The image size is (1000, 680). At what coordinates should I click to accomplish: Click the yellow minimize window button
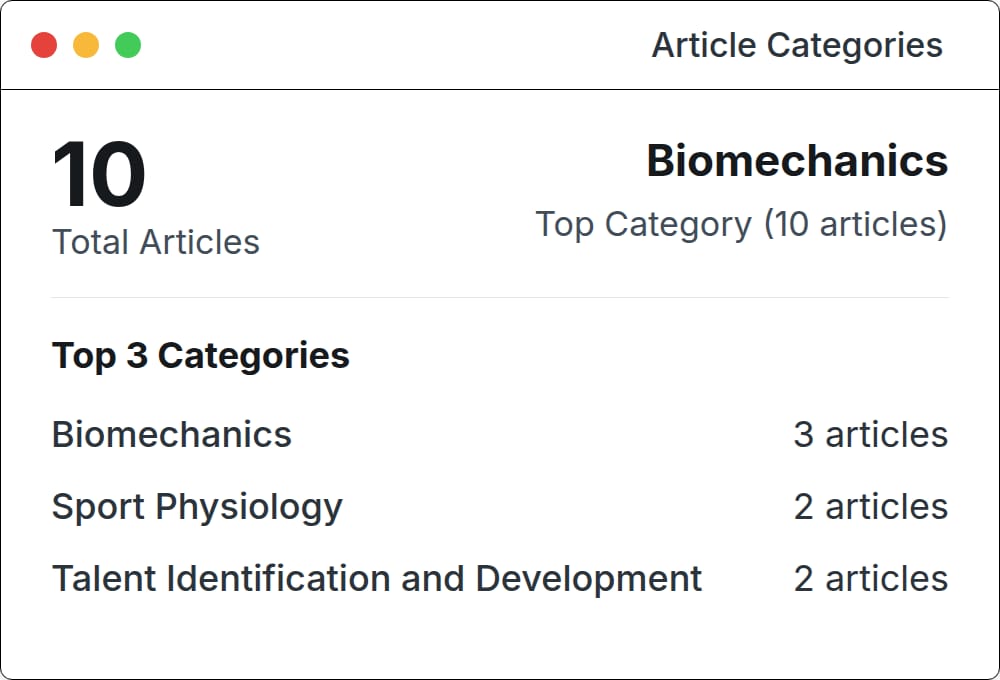86,45
